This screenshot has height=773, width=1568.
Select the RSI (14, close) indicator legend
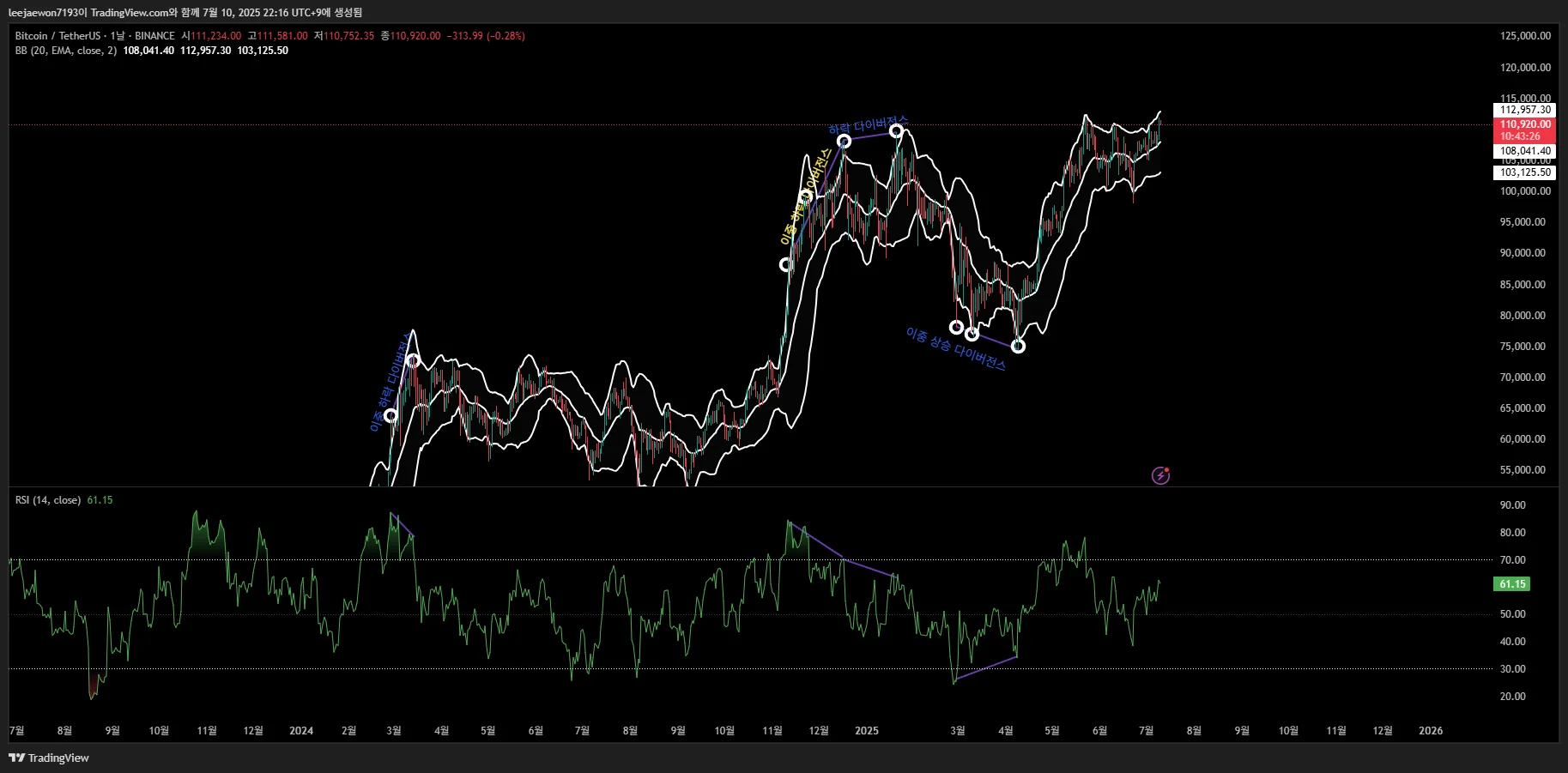pyautogui.click(x=48, y=500)
